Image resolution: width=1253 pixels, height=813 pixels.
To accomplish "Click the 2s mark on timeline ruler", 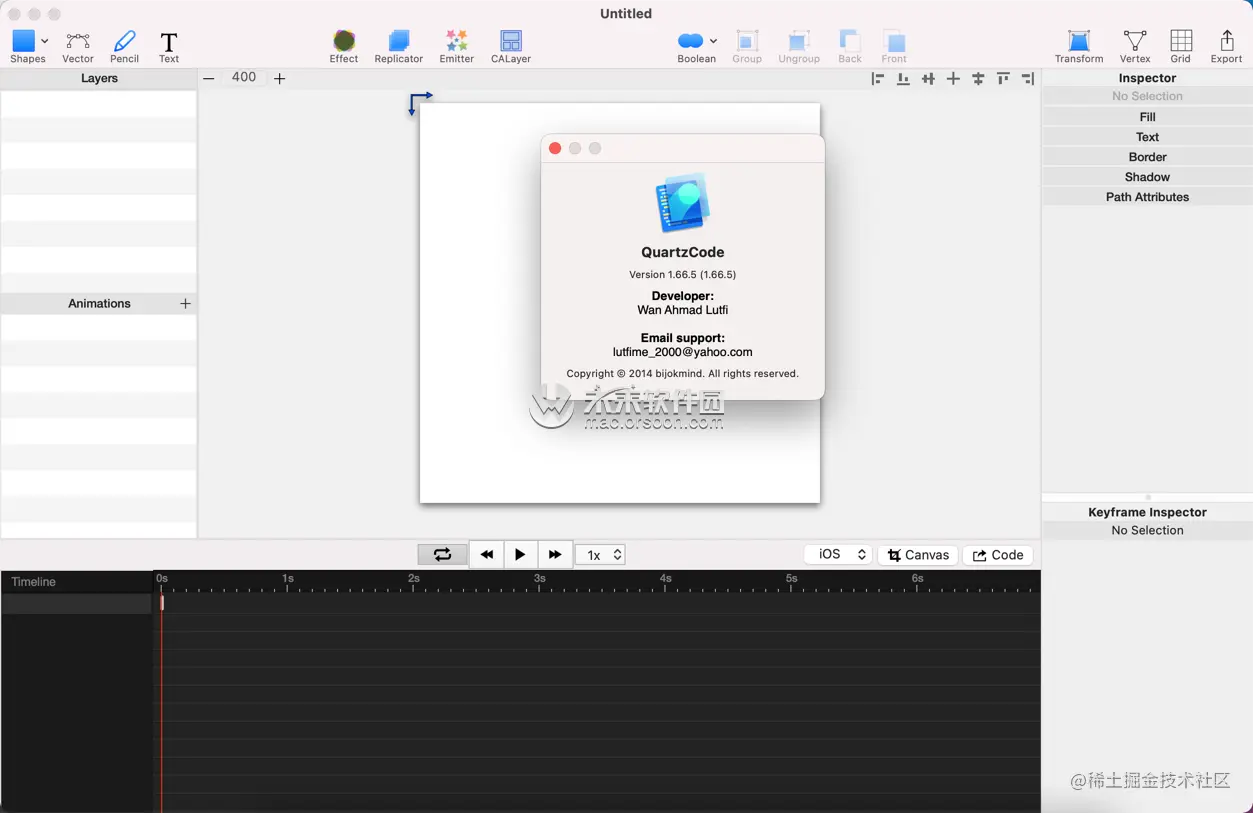I will (x=414, y=580).
